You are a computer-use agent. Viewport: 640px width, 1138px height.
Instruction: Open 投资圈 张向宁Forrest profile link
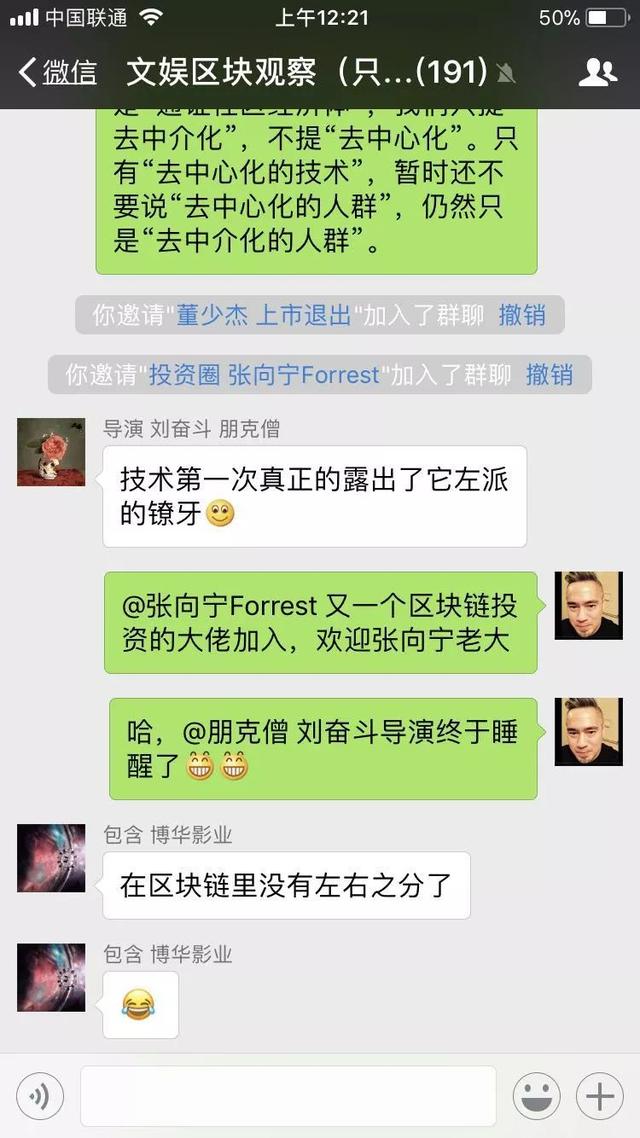coord(264,374)
